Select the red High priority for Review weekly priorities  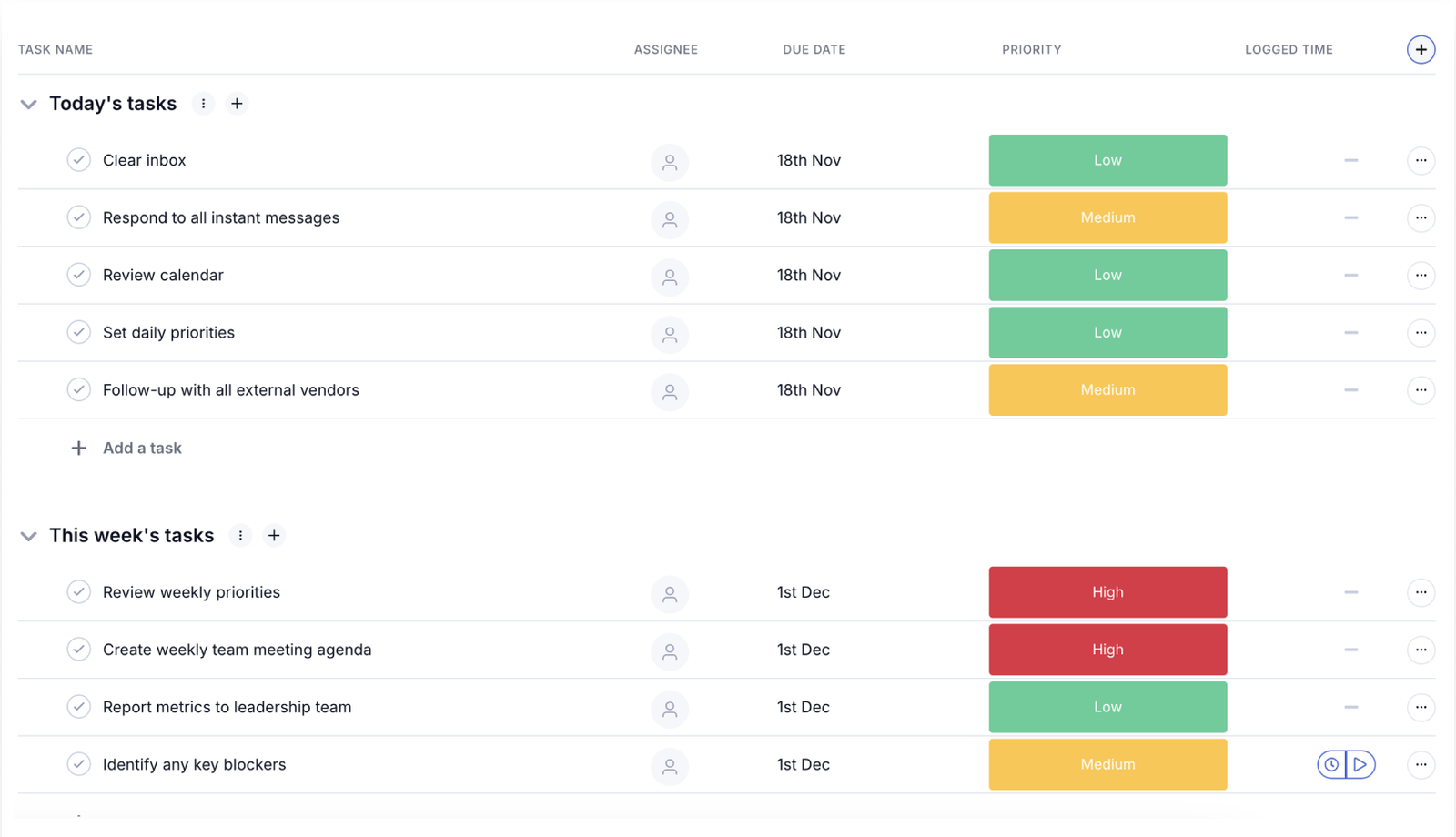pyautogui.click(x=1107, y=592)
